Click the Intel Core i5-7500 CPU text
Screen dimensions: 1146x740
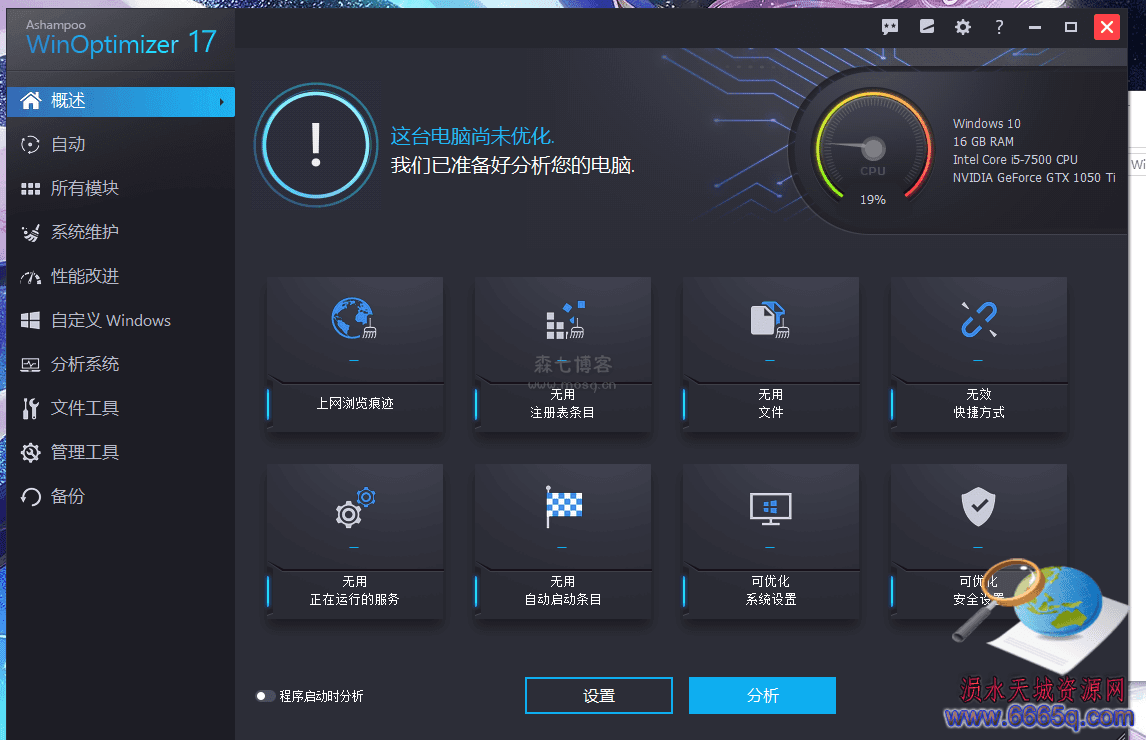coord(1015,159)
